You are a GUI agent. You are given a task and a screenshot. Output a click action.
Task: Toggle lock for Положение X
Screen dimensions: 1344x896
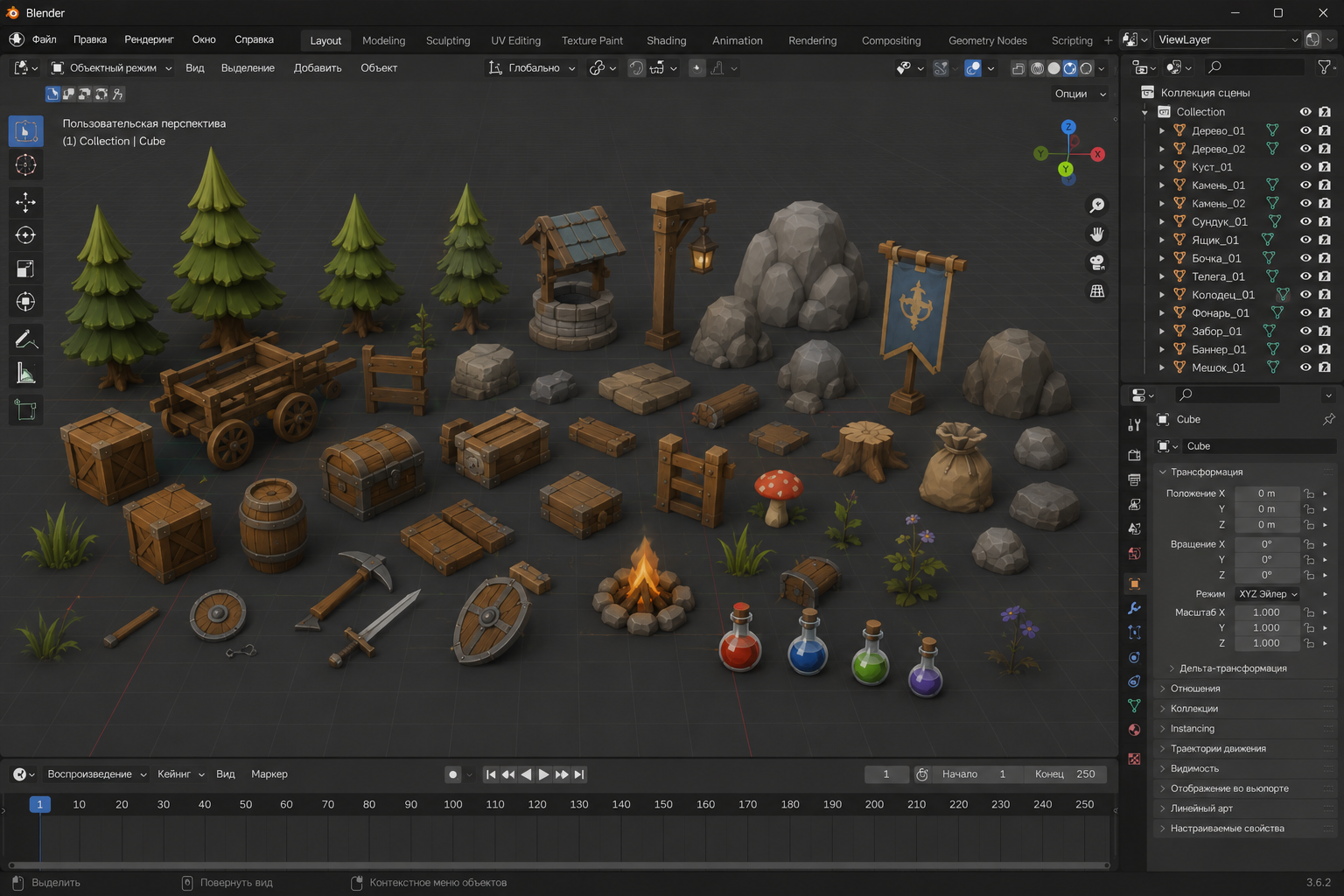[x=1309, y=493]
